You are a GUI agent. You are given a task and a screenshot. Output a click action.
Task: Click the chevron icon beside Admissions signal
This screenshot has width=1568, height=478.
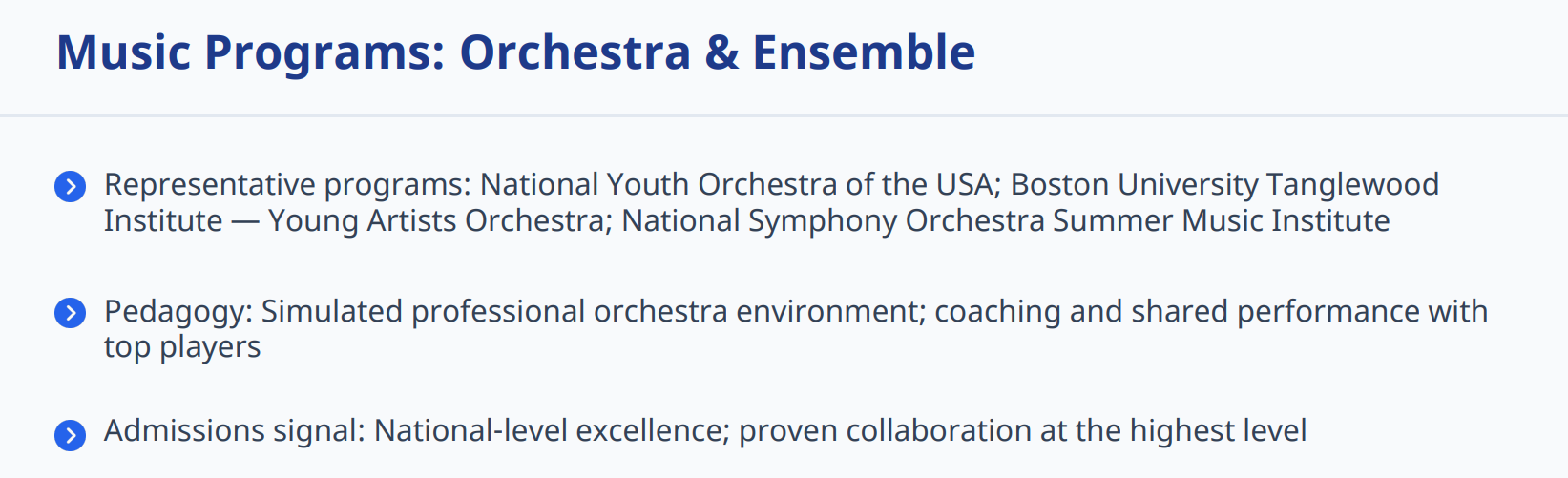point(71,435)
